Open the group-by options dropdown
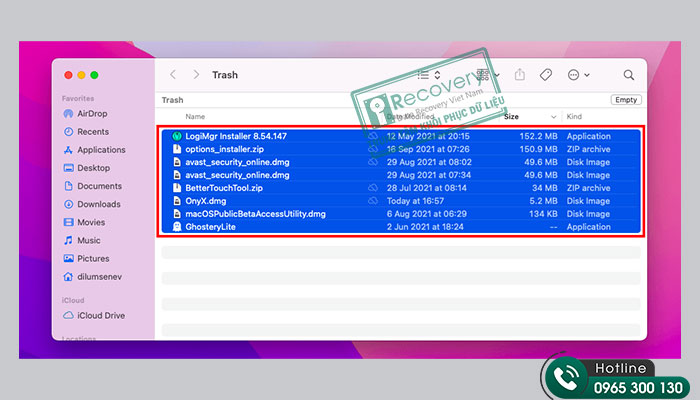Viewport: 700px width, 400px height. click(x=488, y=75)
